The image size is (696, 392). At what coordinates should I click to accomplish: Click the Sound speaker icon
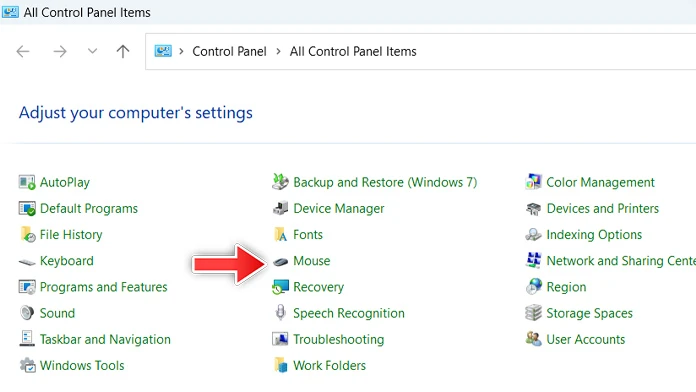(27, 313)
